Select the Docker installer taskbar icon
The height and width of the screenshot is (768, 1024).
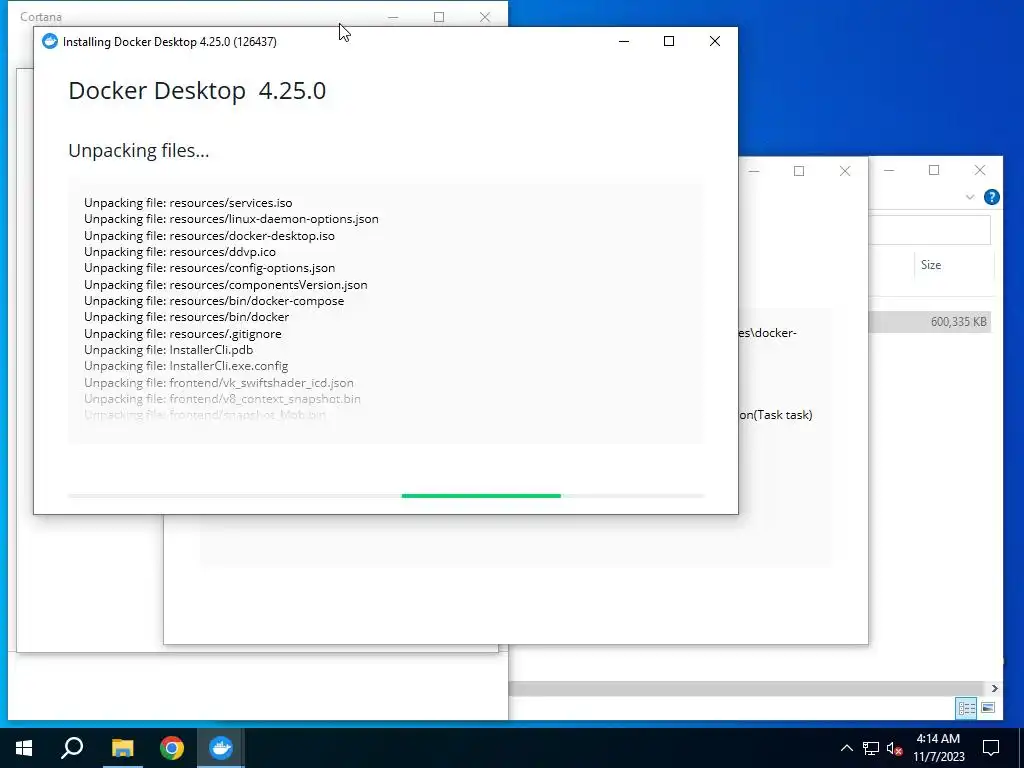point(221,748)
